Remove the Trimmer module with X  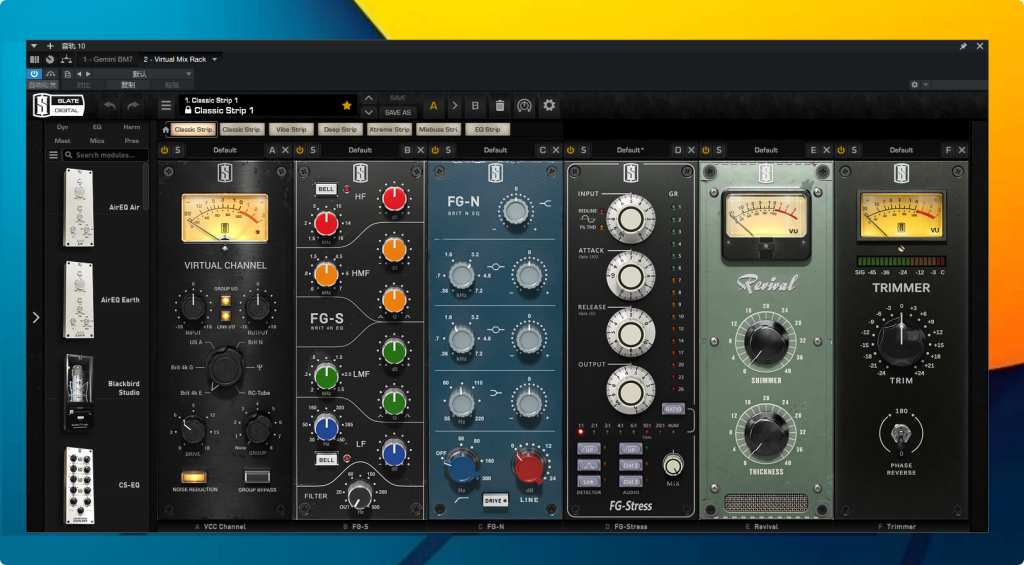pos(962,150)
